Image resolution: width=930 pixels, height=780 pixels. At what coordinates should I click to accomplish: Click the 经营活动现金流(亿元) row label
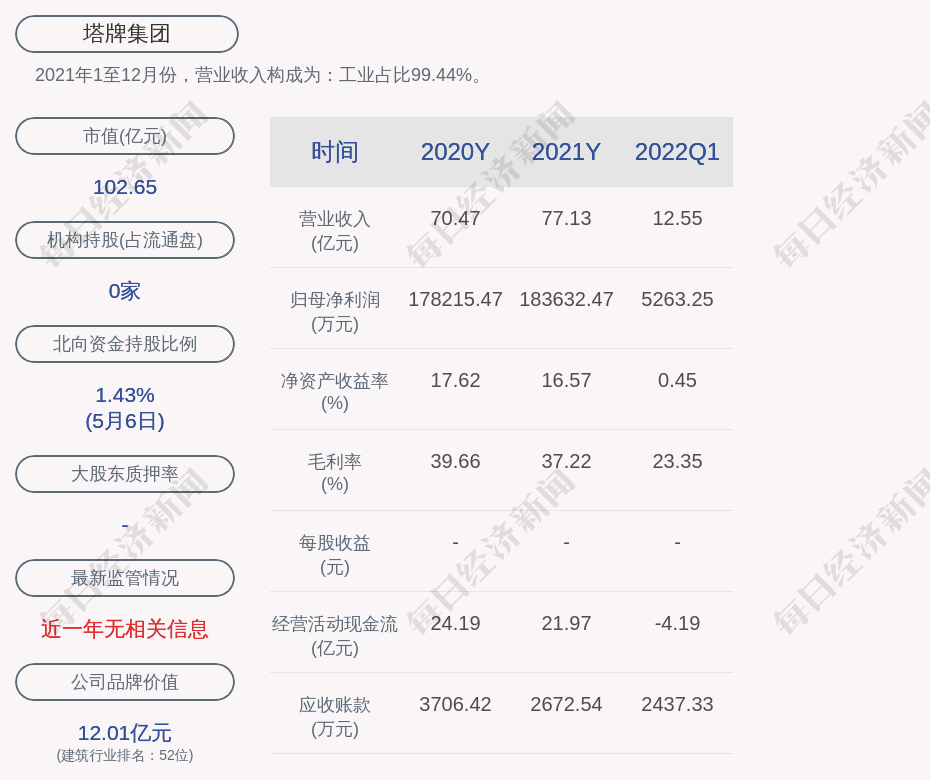335,635
